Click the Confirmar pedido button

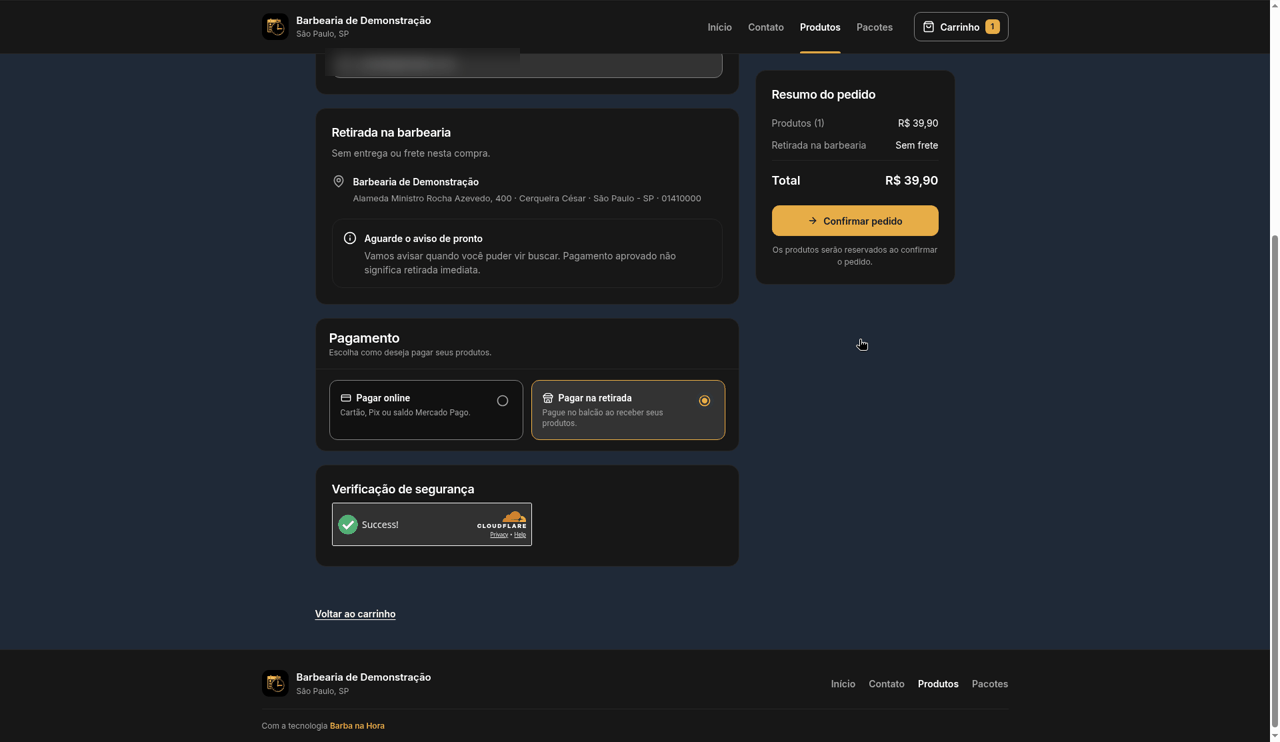point(855,221)
